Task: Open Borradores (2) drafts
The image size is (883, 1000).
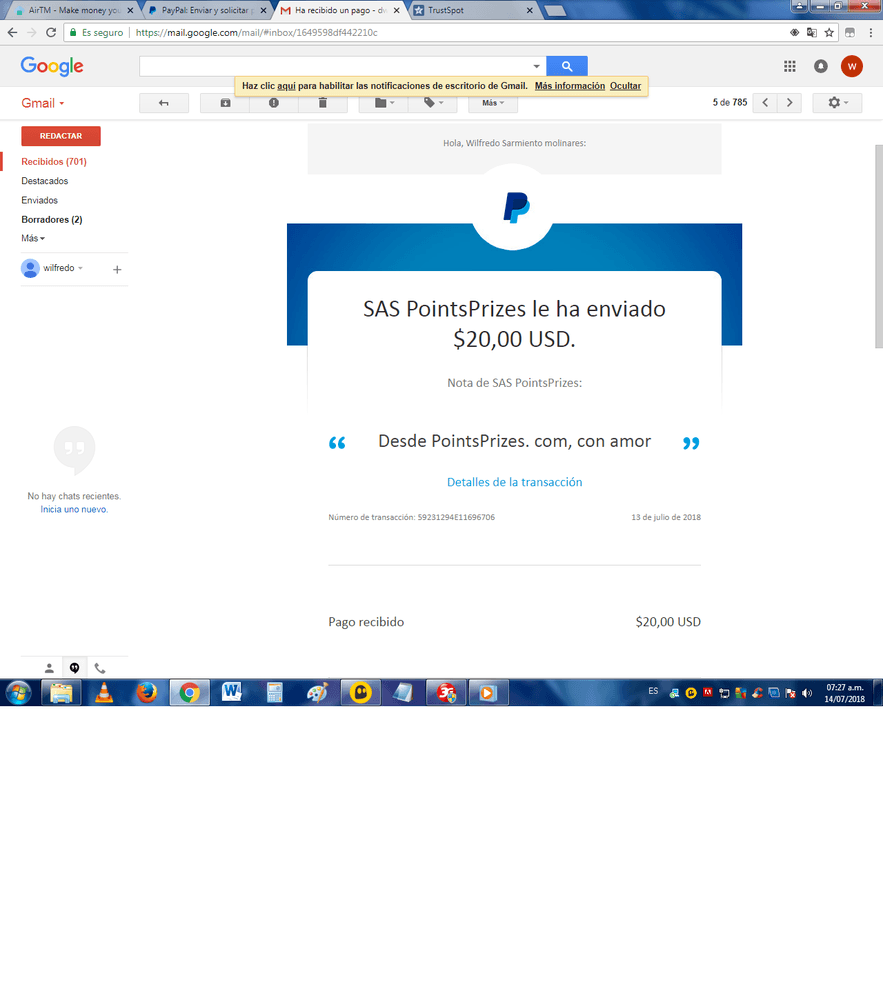Action: [52, 219]
